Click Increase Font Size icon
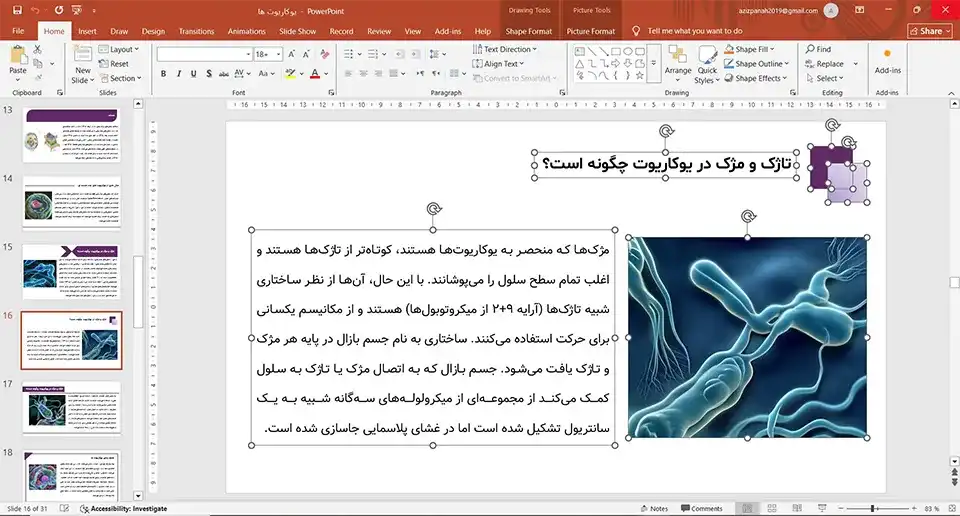The width and height of the screenshot is (960, 516). [291, 54]
